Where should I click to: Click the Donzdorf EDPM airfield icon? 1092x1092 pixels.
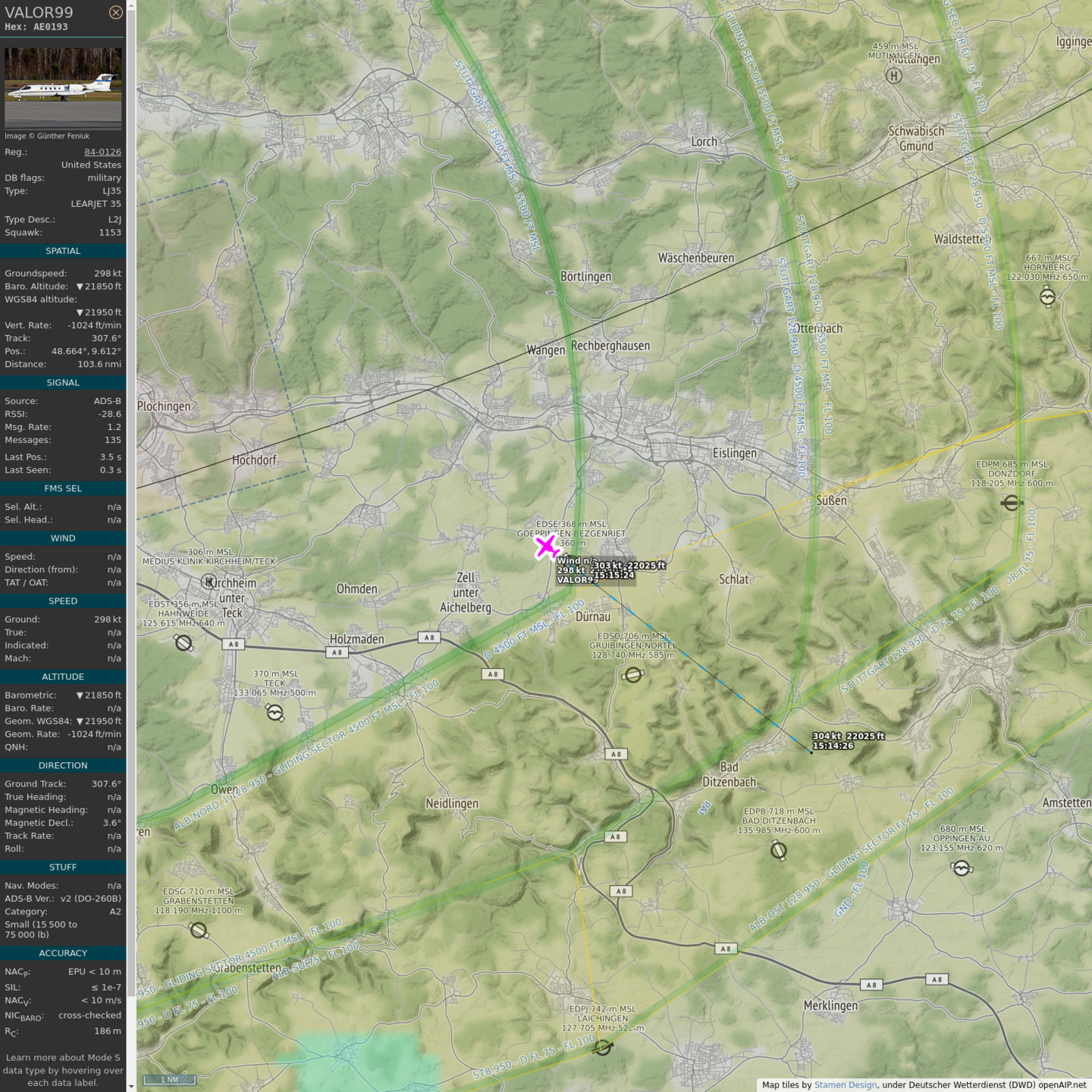[x=1011, y=503]
